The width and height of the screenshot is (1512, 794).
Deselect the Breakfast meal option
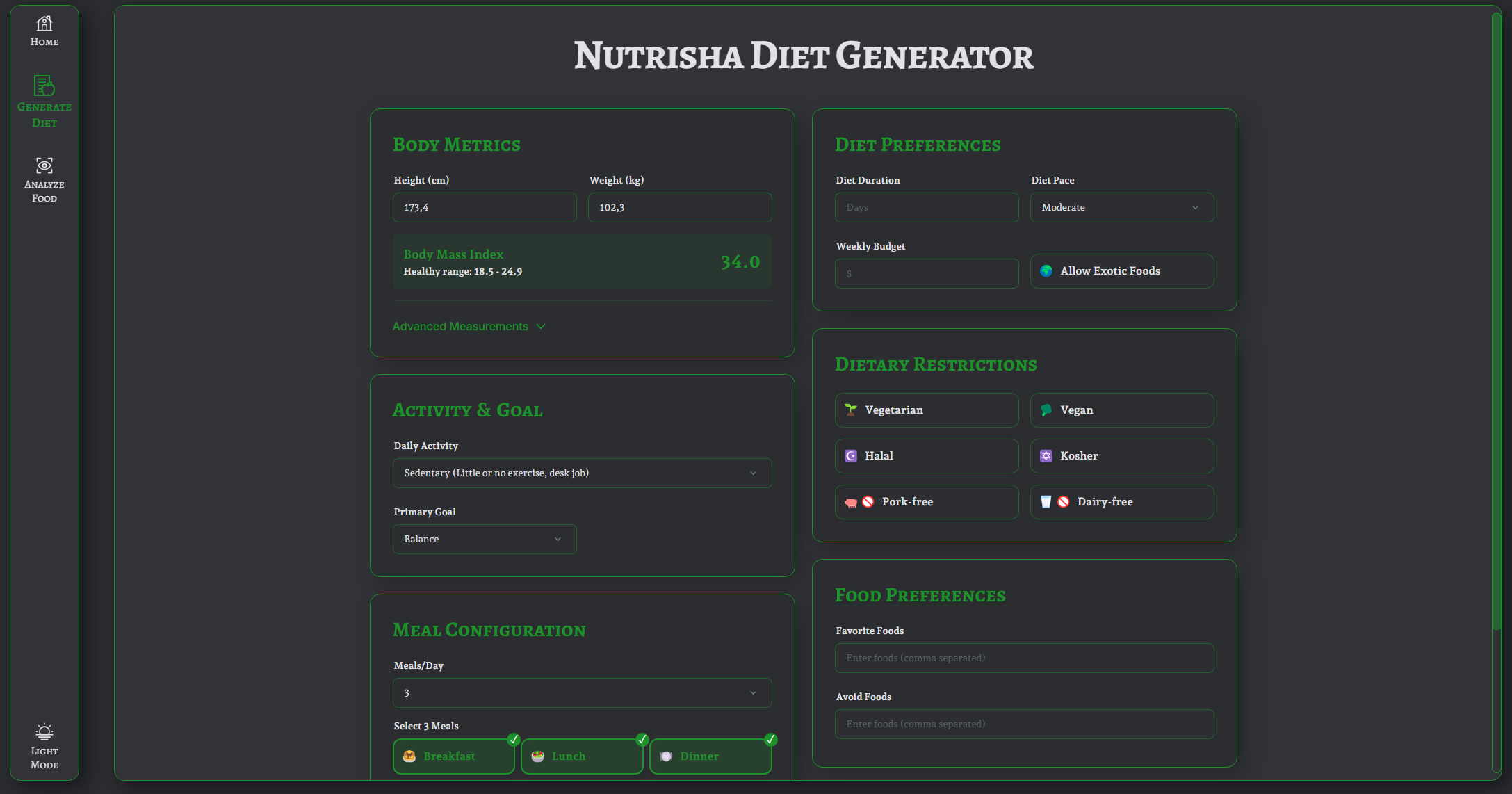tap(453, 756)
